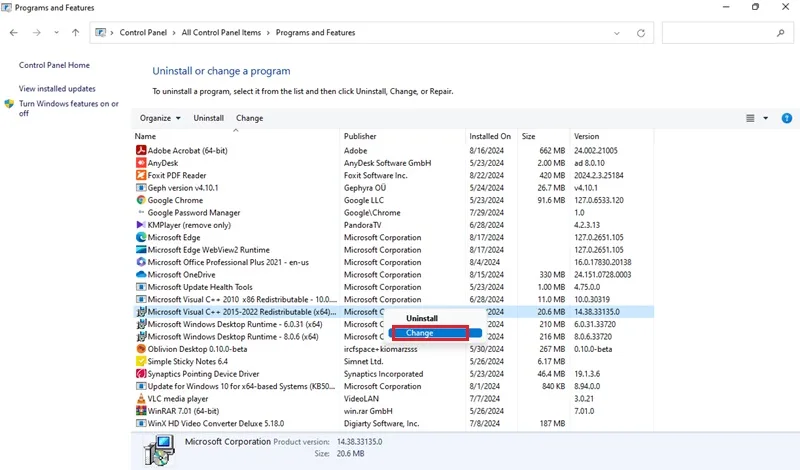Select Microsoft Visual C++ 2015-2022 Redistributable row
The height and width of the screenshot is (470, 800).
pos(393,312)
